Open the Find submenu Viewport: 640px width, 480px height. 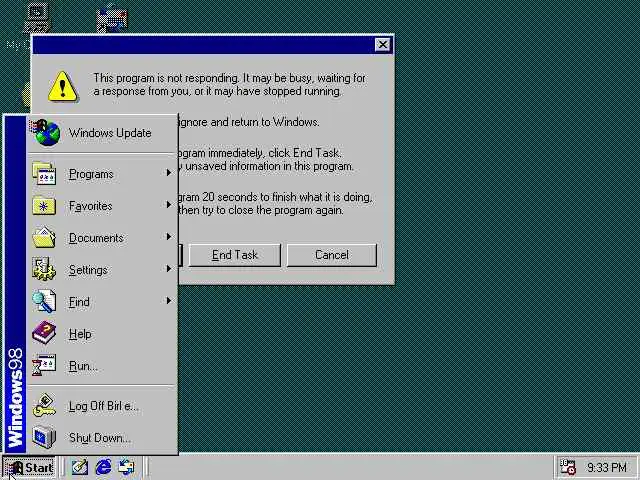click(102, 302)
